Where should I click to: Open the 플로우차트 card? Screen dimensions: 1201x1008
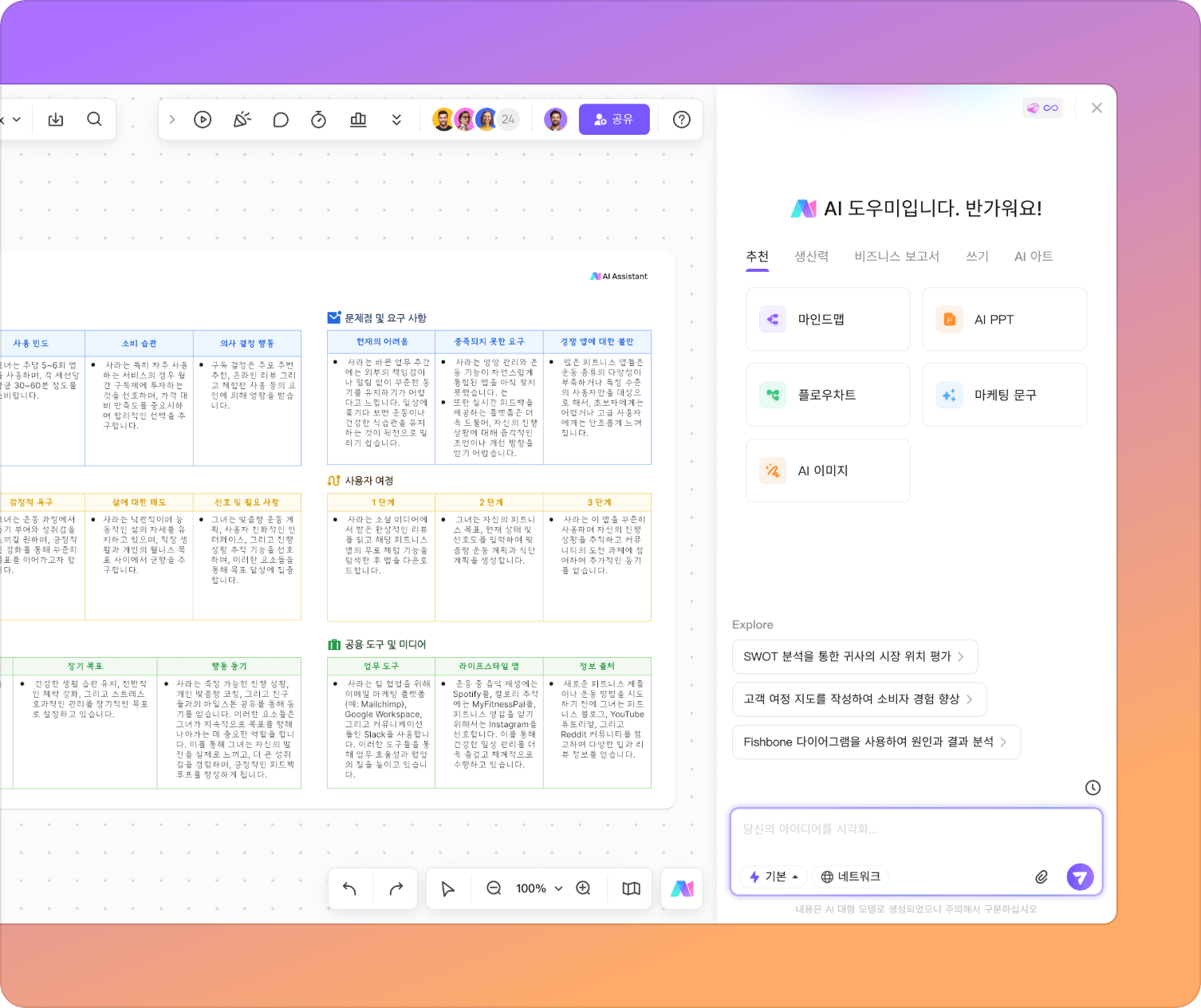pyautogui.click(x=828, y=395)
